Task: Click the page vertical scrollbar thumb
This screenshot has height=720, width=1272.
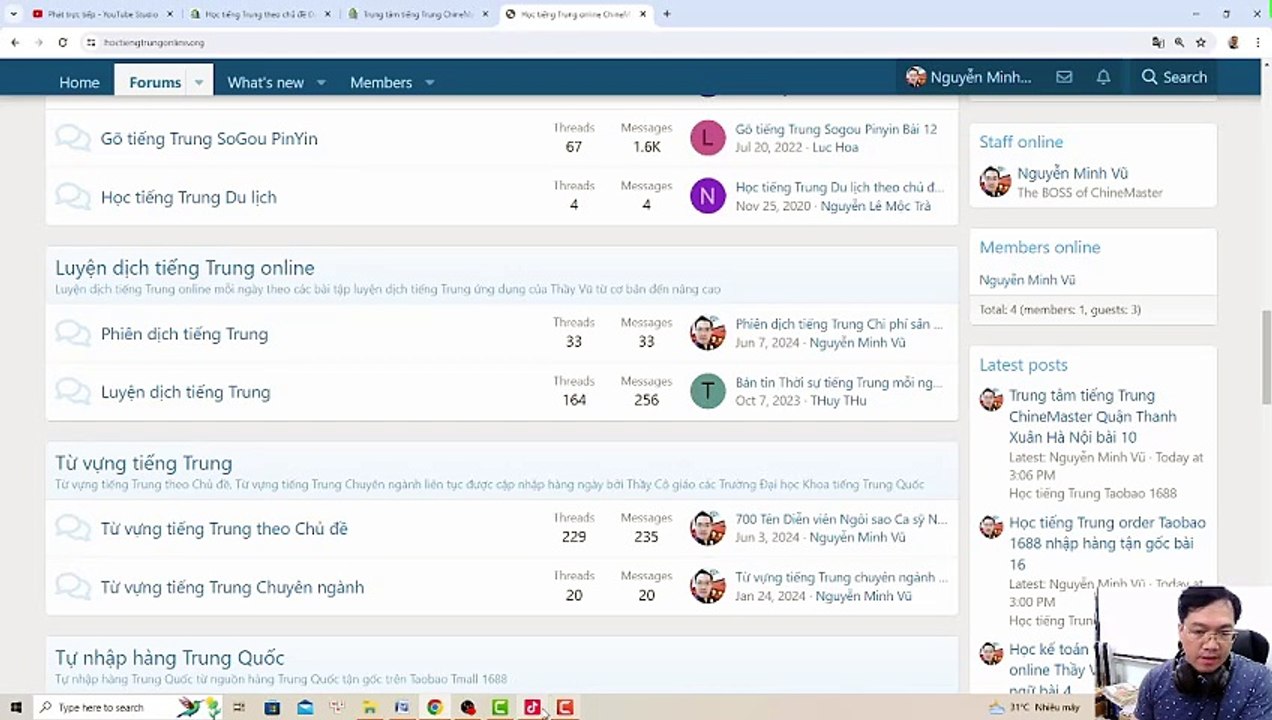Action: [x=1266, y=357]
